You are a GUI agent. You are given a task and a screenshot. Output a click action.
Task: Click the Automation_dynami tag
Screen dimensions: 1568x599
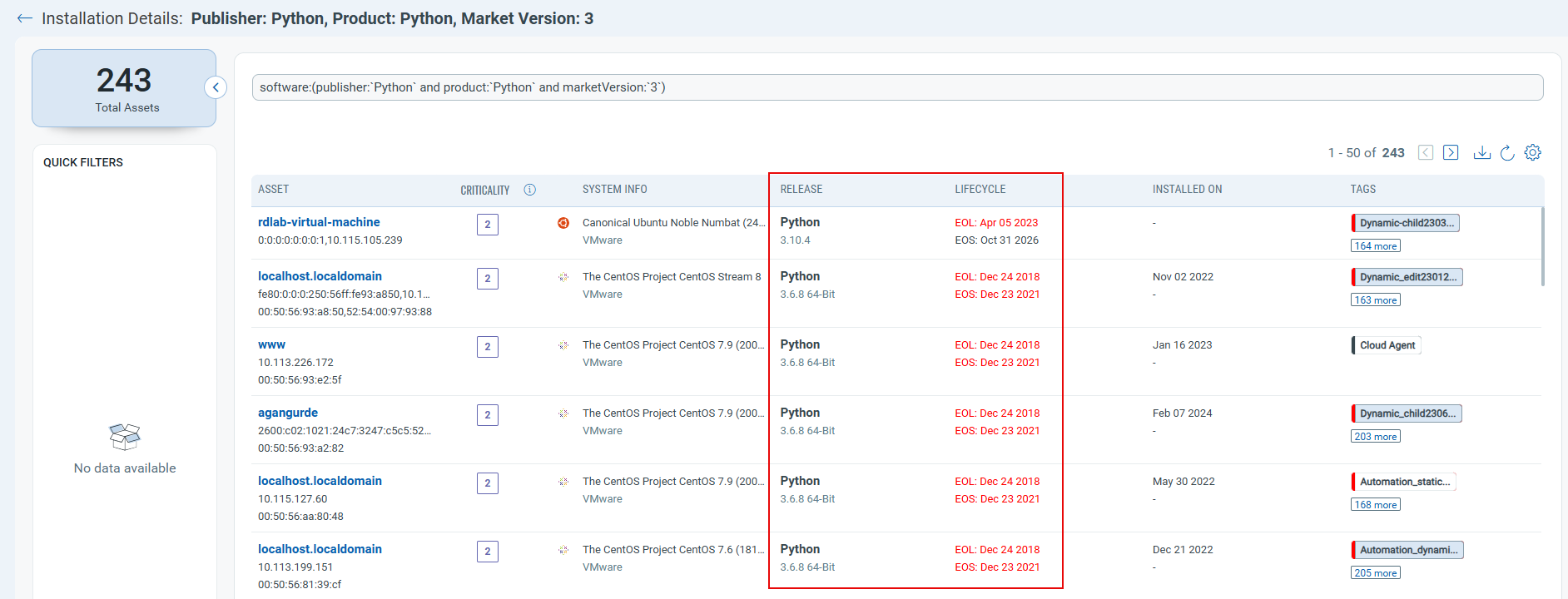tap(1407, 550)
